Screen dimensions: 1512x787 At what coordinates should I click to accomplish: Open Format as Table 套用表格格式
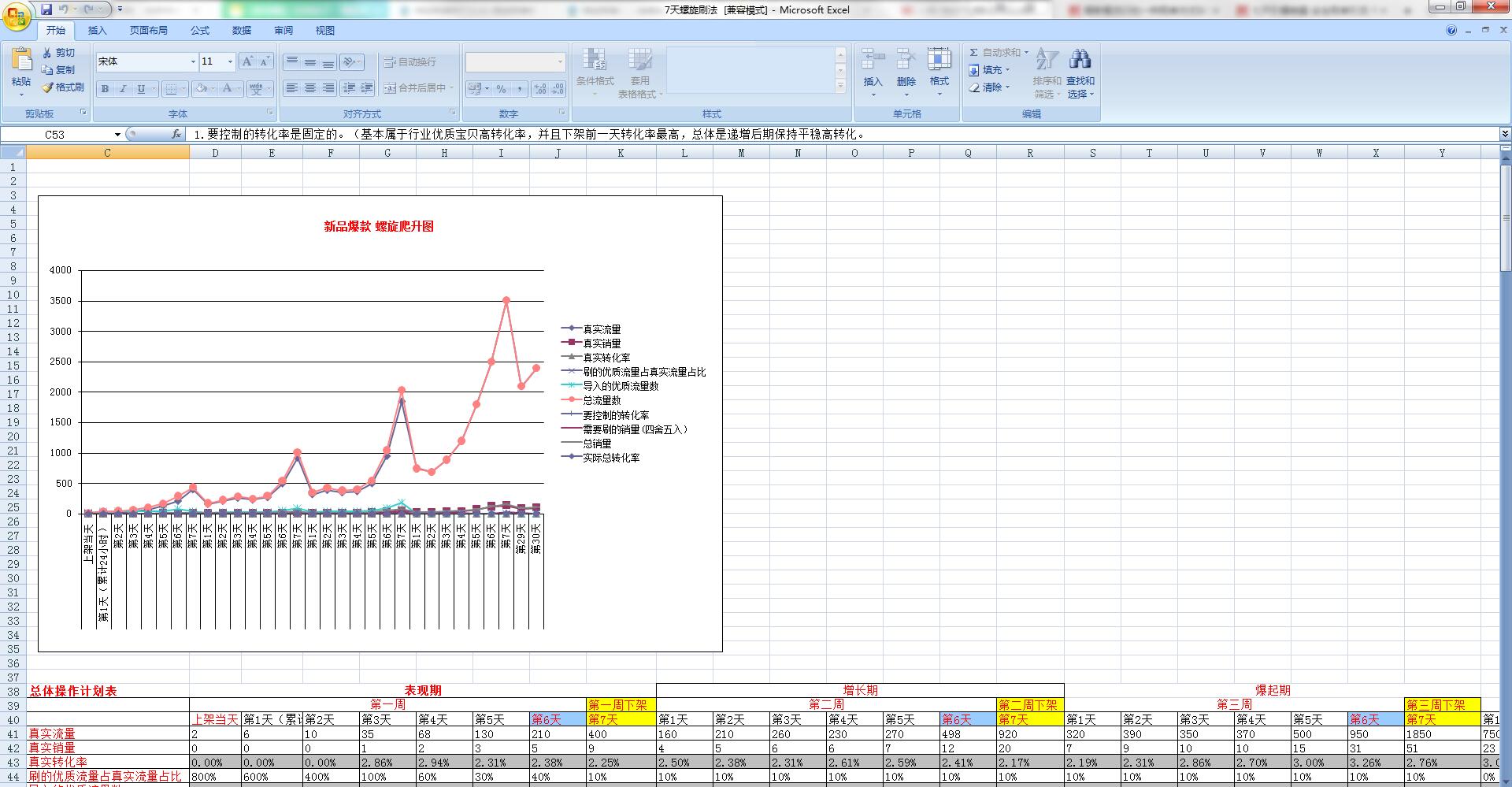tap(640, 71)
